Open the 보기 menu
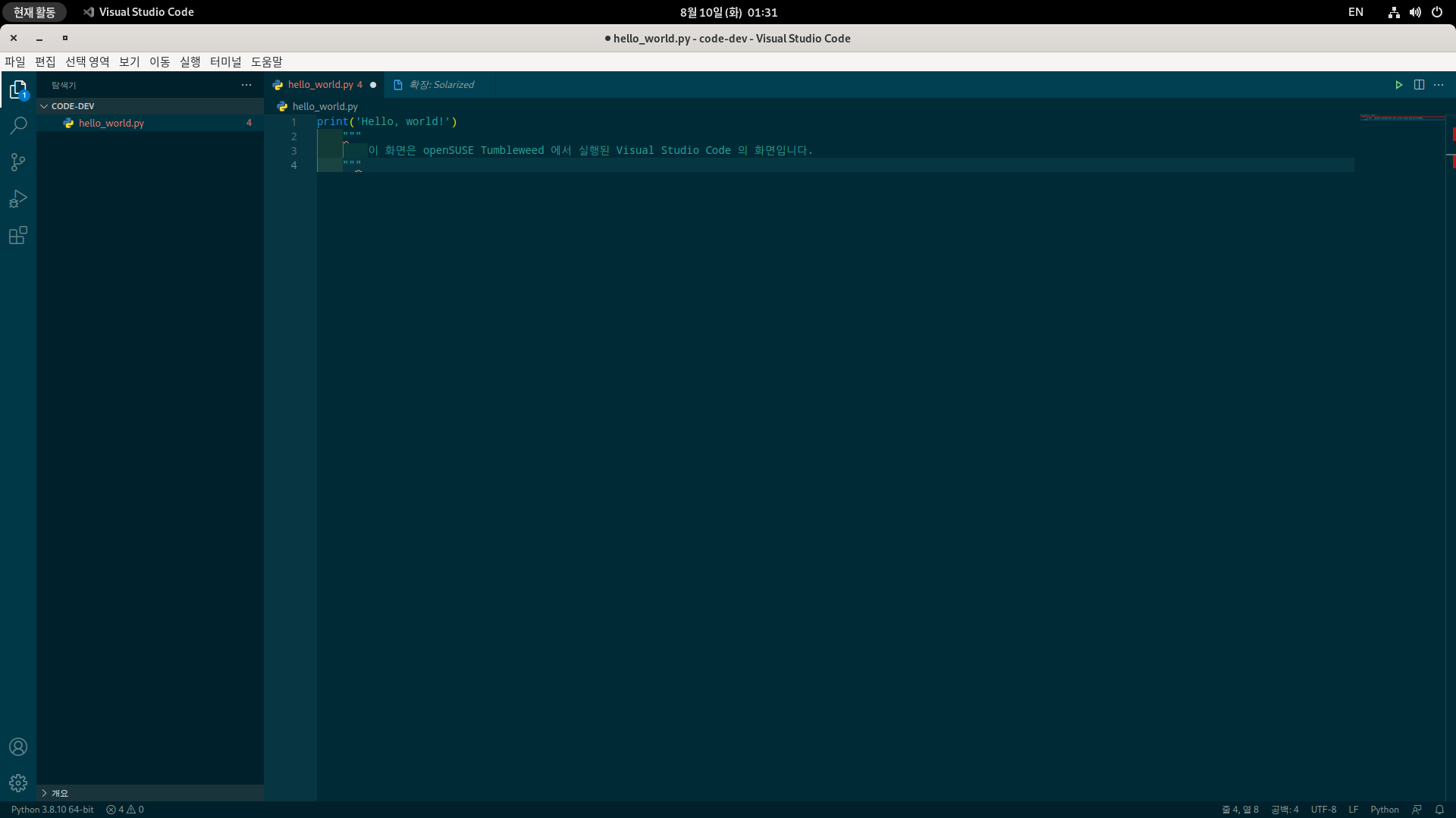The width and height of the screenshot is (1456, 818). [130, 61]
